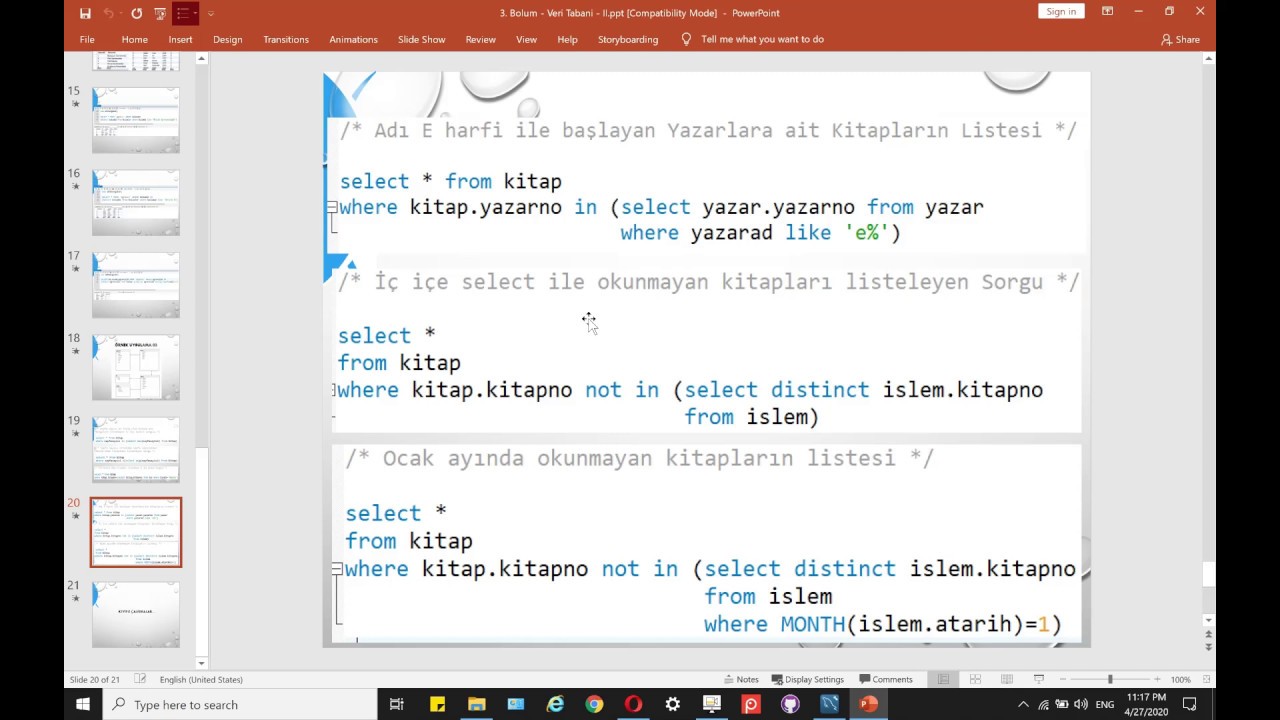1280x720 pixels.
Task: Start slide show from beginning icon
Action: (x=159, y=13)
